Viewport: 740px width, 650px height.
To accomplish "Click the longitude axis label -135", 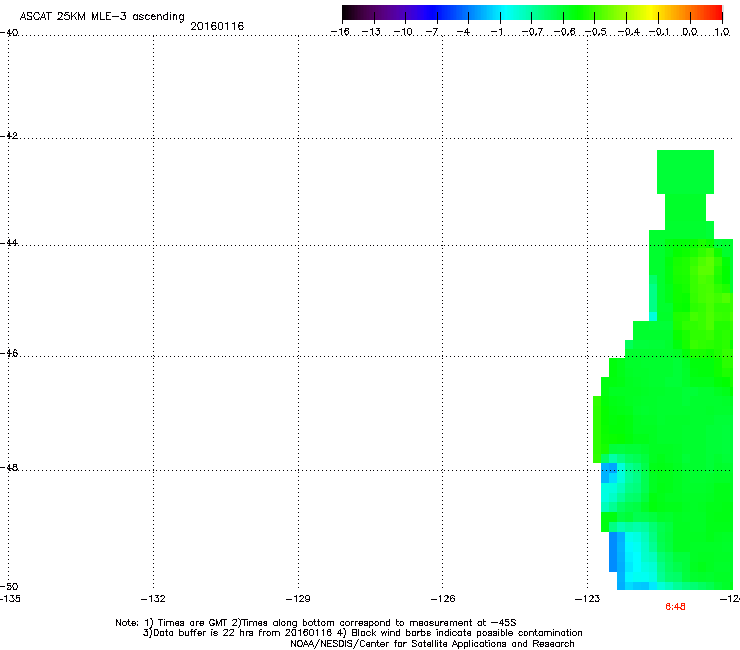I will [x=10, y=599].
